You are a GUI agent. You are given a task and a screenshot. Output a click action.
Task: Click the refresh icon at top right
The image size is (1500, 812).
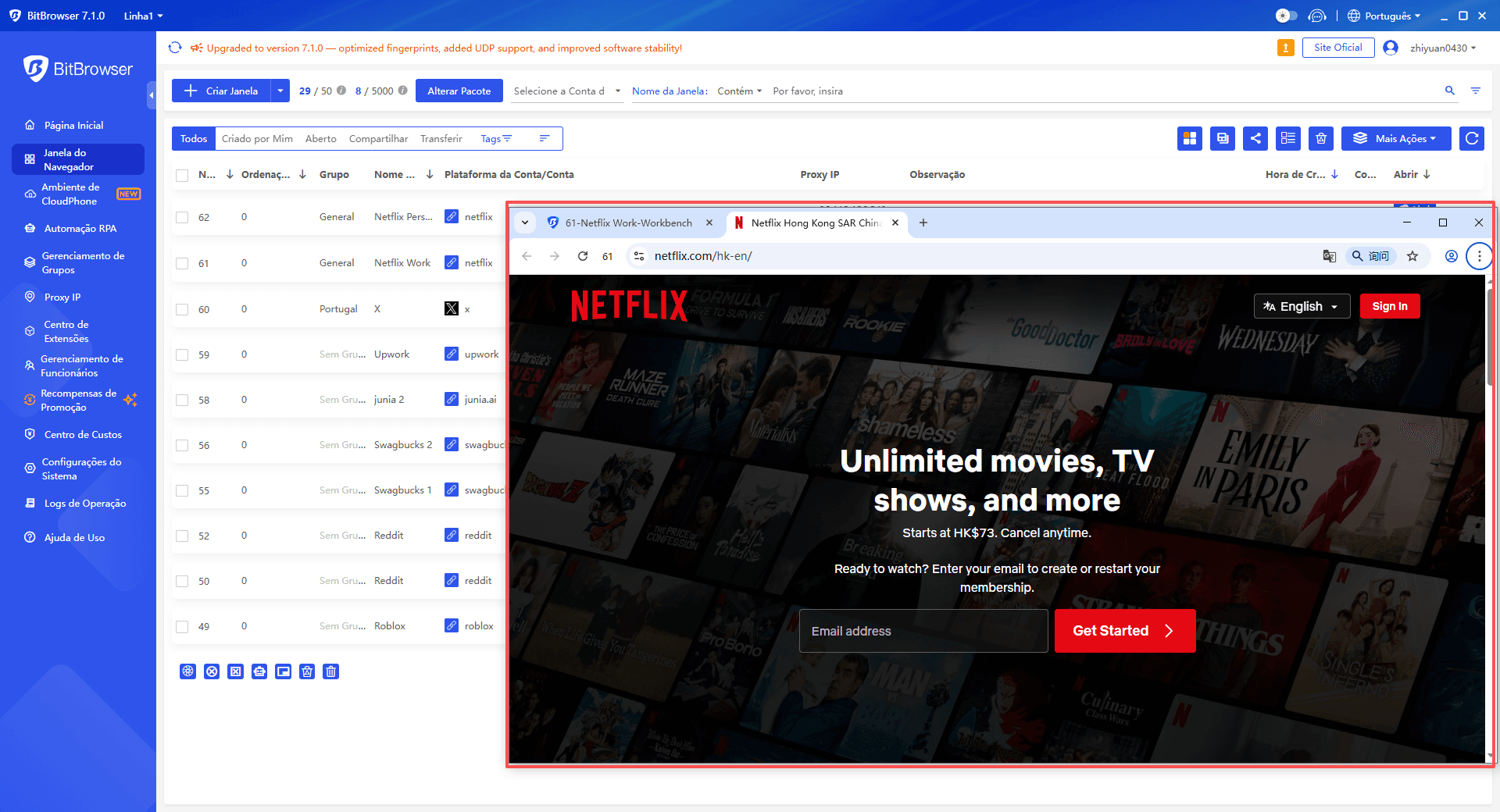click(x=1471, y=138)
